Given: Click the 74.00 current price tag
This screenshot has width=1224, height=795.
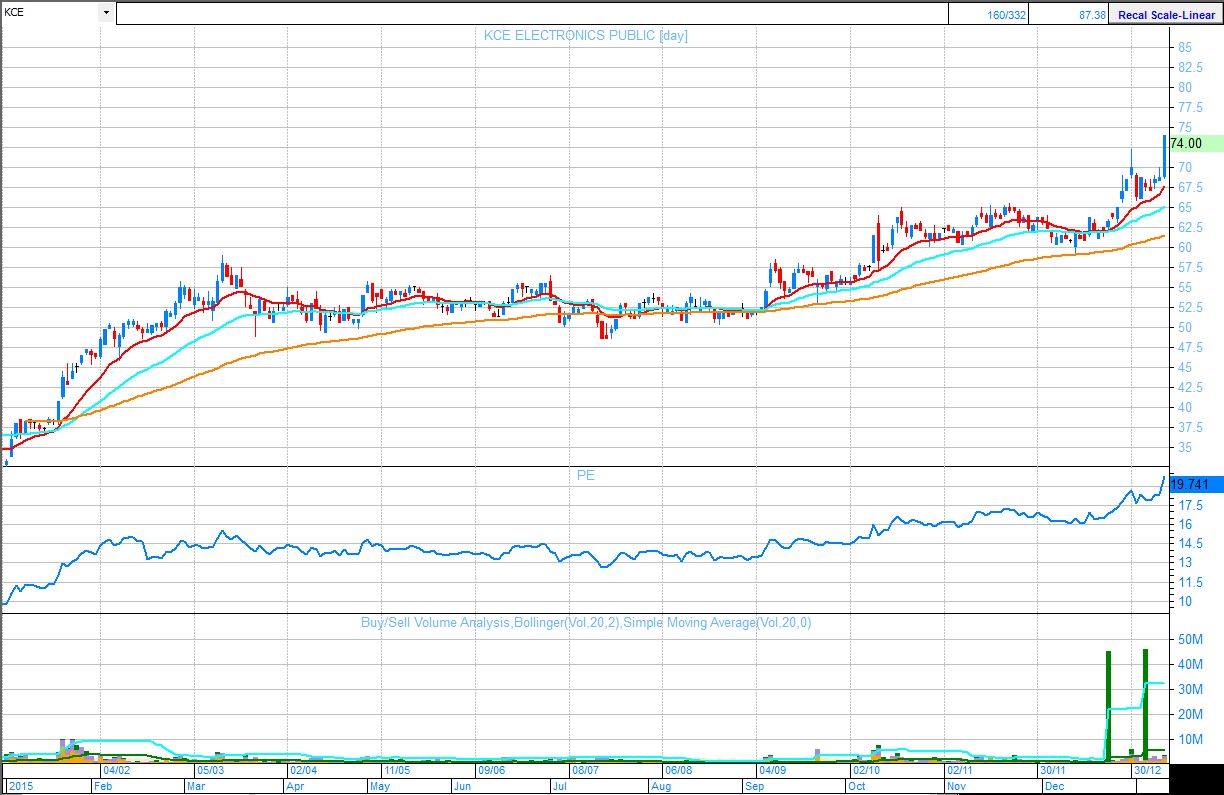Looking at the screenshot, I should click(x=1194, y=143).
